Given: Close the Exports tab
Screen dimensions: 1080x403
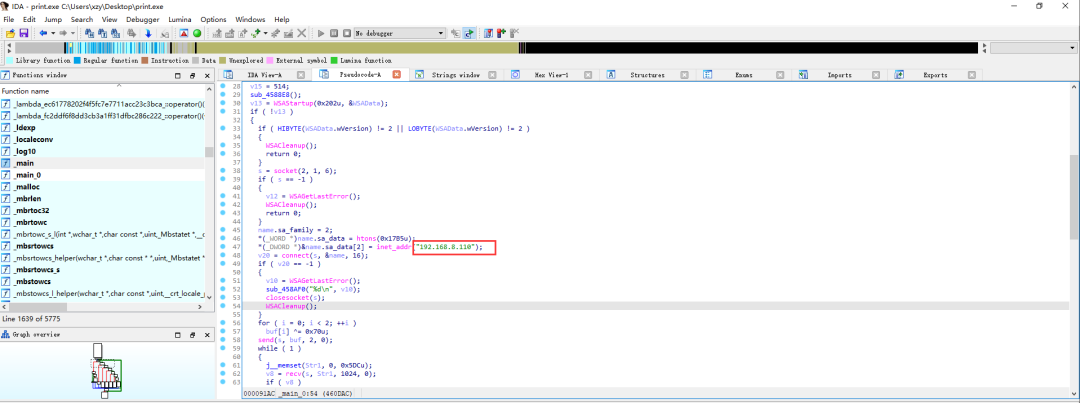Looking at the screenshot, I should point(970,75).
